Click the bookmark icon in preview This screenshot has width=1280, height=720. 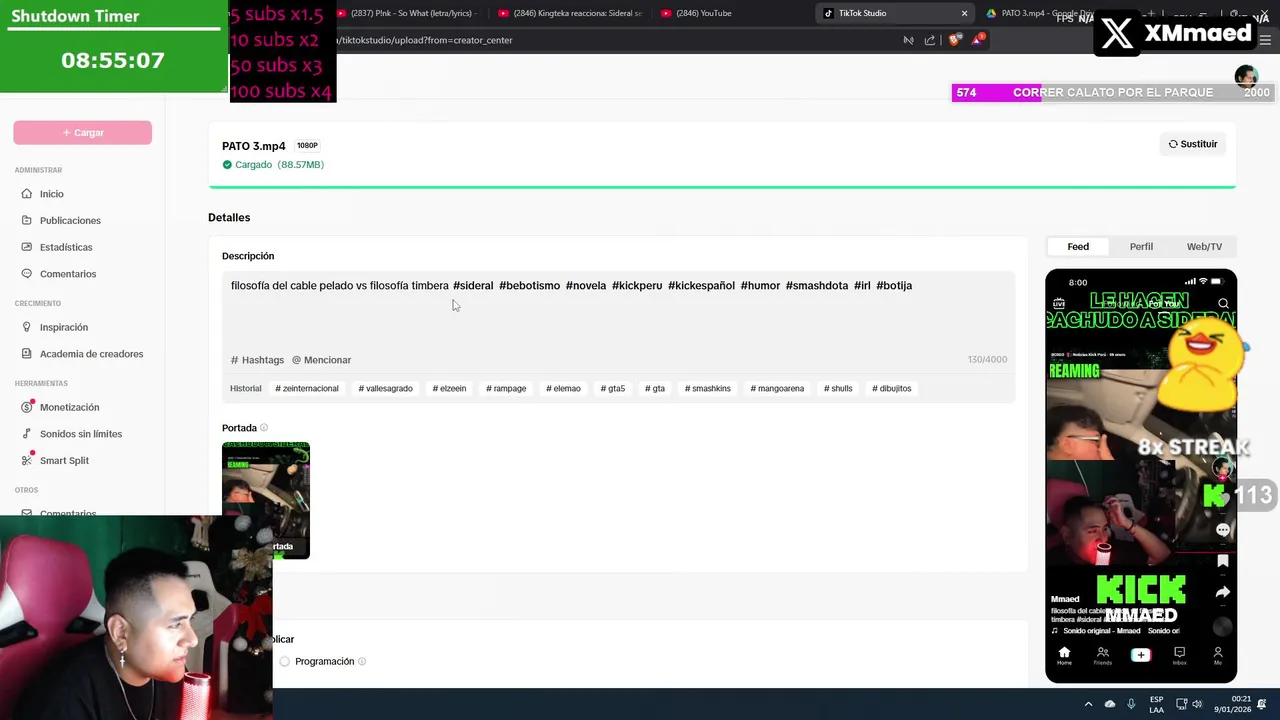pyautogui.click(x=1222, y=562)
